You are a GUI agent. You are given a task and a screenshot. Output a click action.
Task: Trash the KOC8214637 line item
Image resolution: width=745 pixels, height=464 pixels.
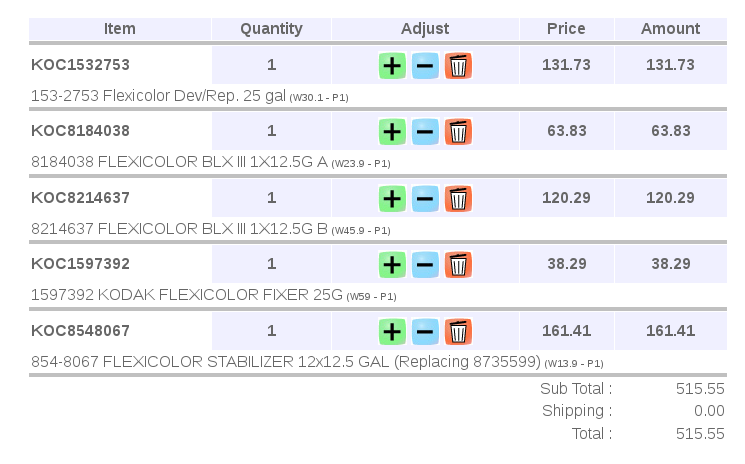[x=458, y=199]
